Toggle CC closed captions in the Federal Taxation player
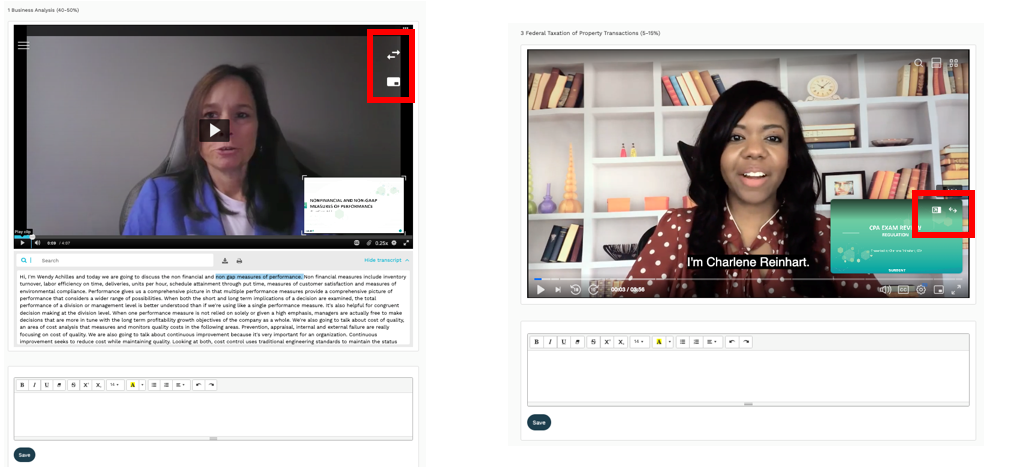1030x467 pixels. click(x=903, y=290)
